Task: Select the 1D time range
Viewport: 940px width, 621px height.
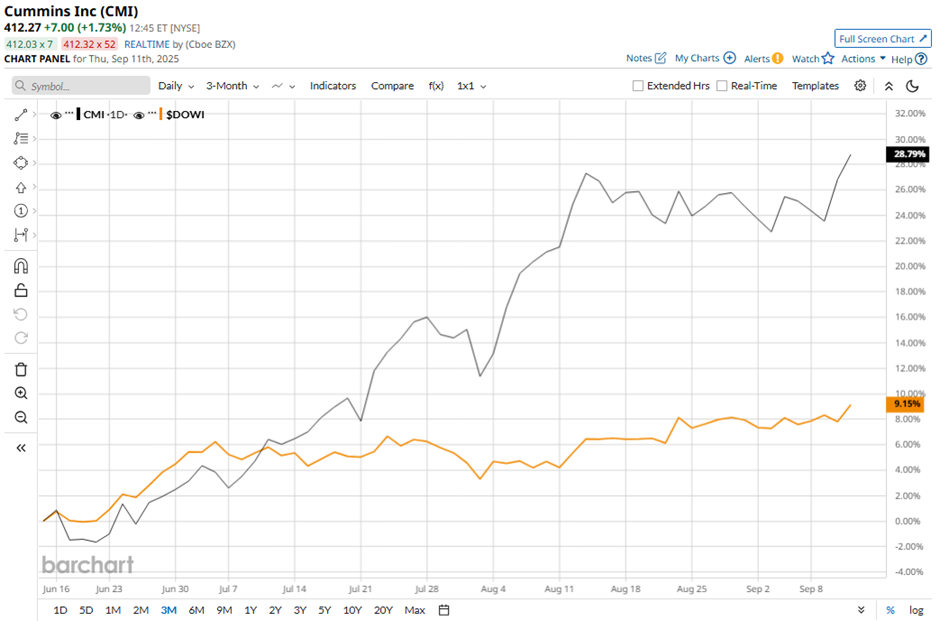Action: pos(60,610)
